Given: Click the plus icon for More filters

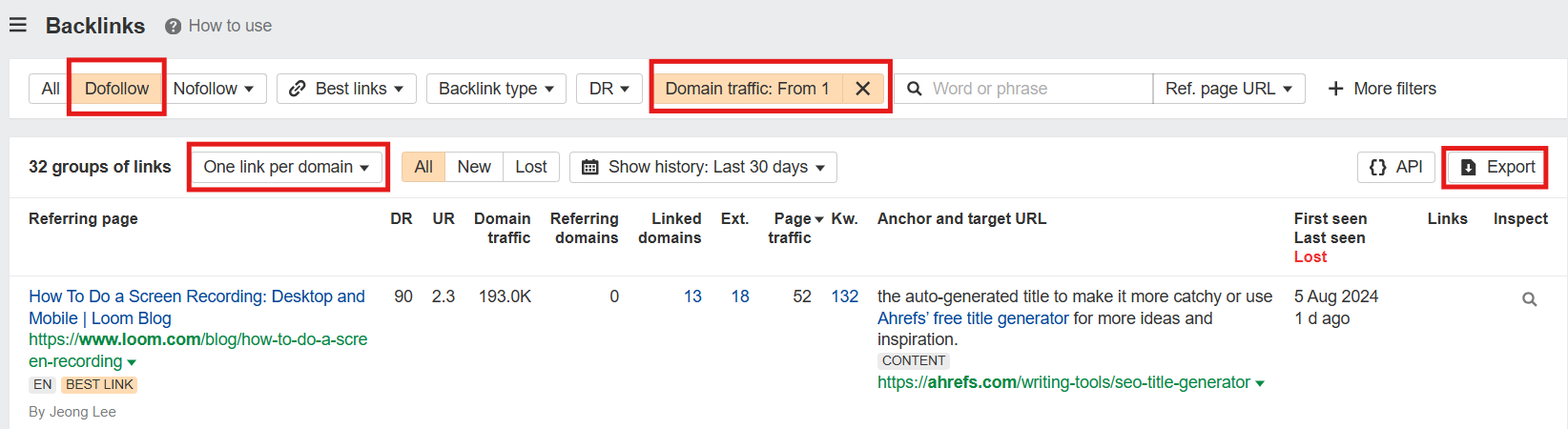Looking at the screenshot, I should coord(1335,89).
